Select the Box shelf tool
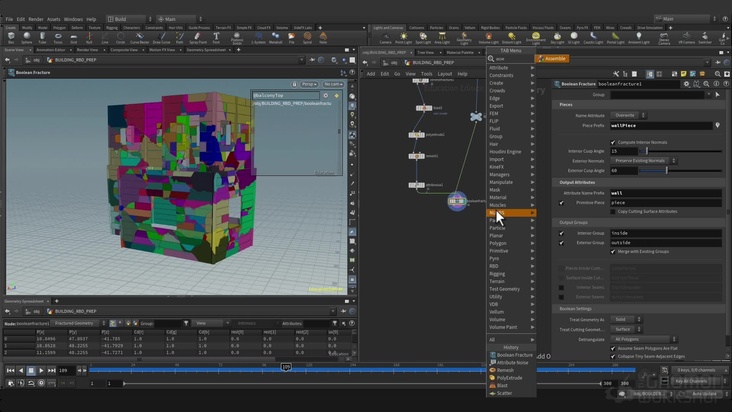Image resolution: width=732 pixels, height=412 pixels. pyautogui.click(x=11, y=38)
